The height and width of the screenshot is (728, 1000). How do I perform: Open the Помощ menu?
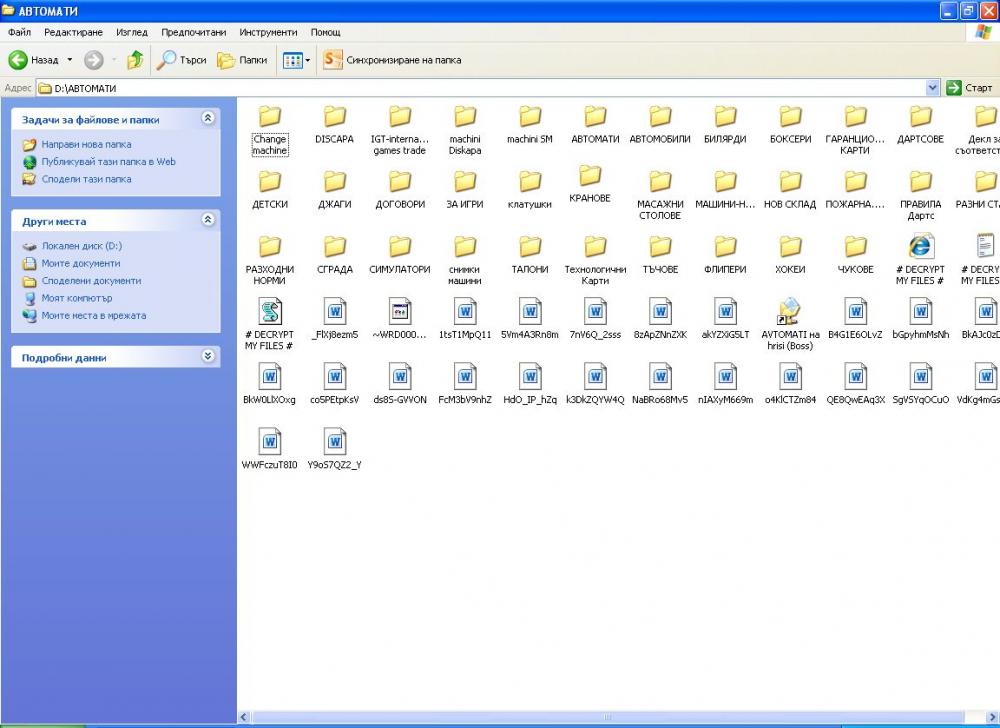pos(326,32)
